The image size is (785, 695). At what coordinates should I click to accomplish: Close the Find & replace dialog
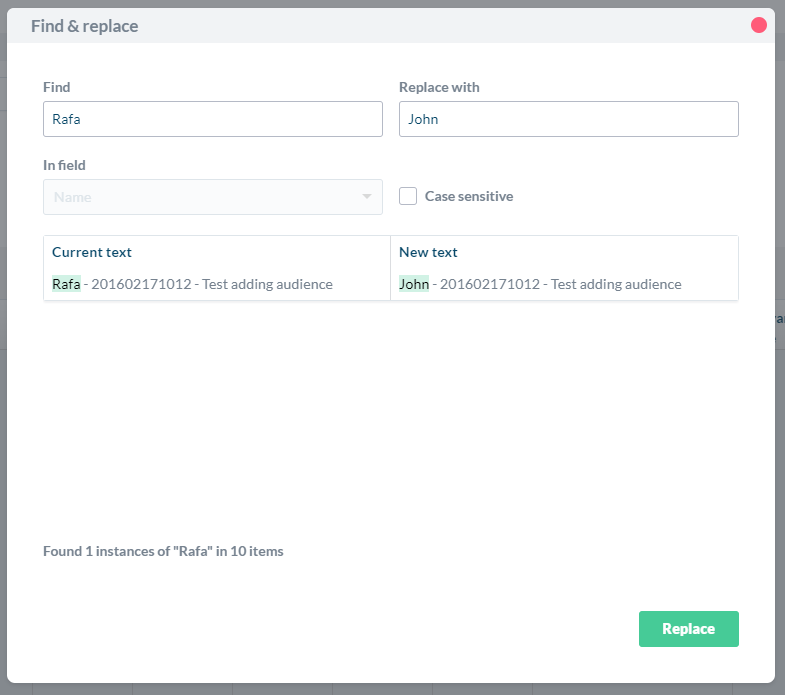click(x=758, y=25)
